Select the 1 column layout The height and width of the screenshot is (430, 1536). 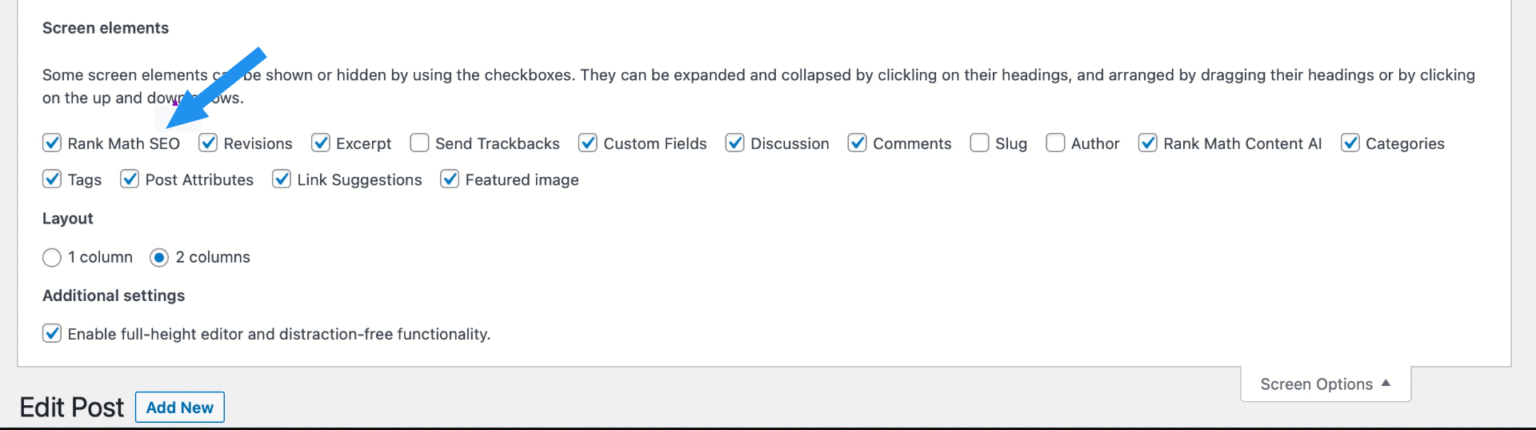pyautogui.click(x=52, y=257)
